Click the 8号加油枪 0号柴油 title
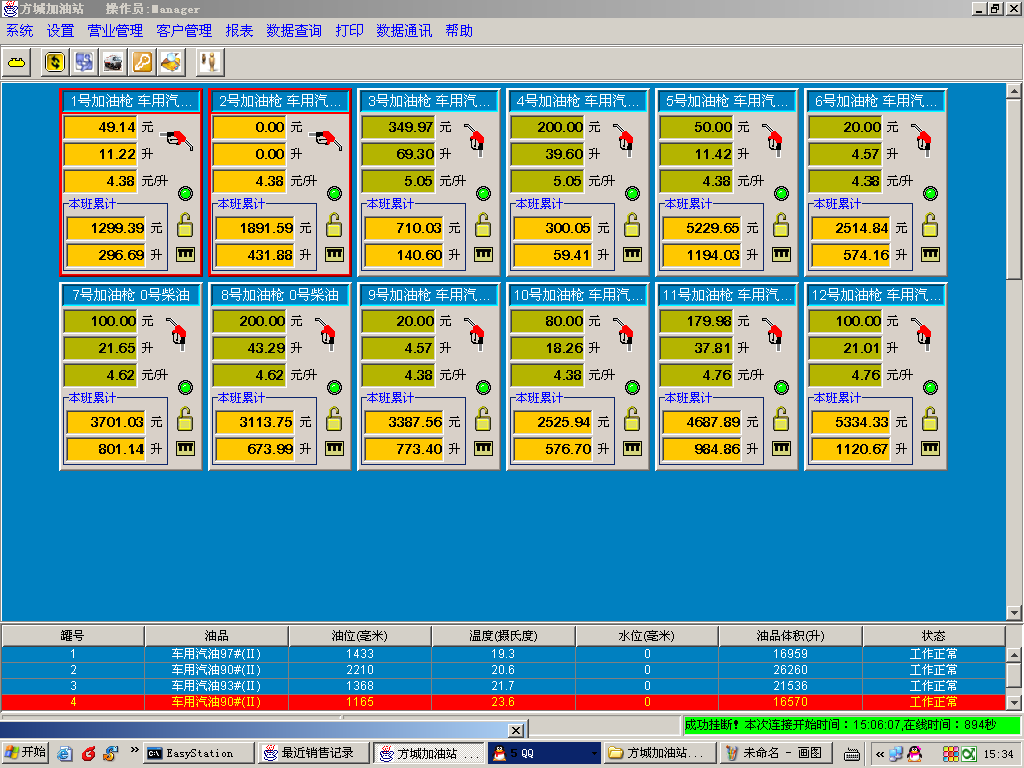 coord(280,295)
